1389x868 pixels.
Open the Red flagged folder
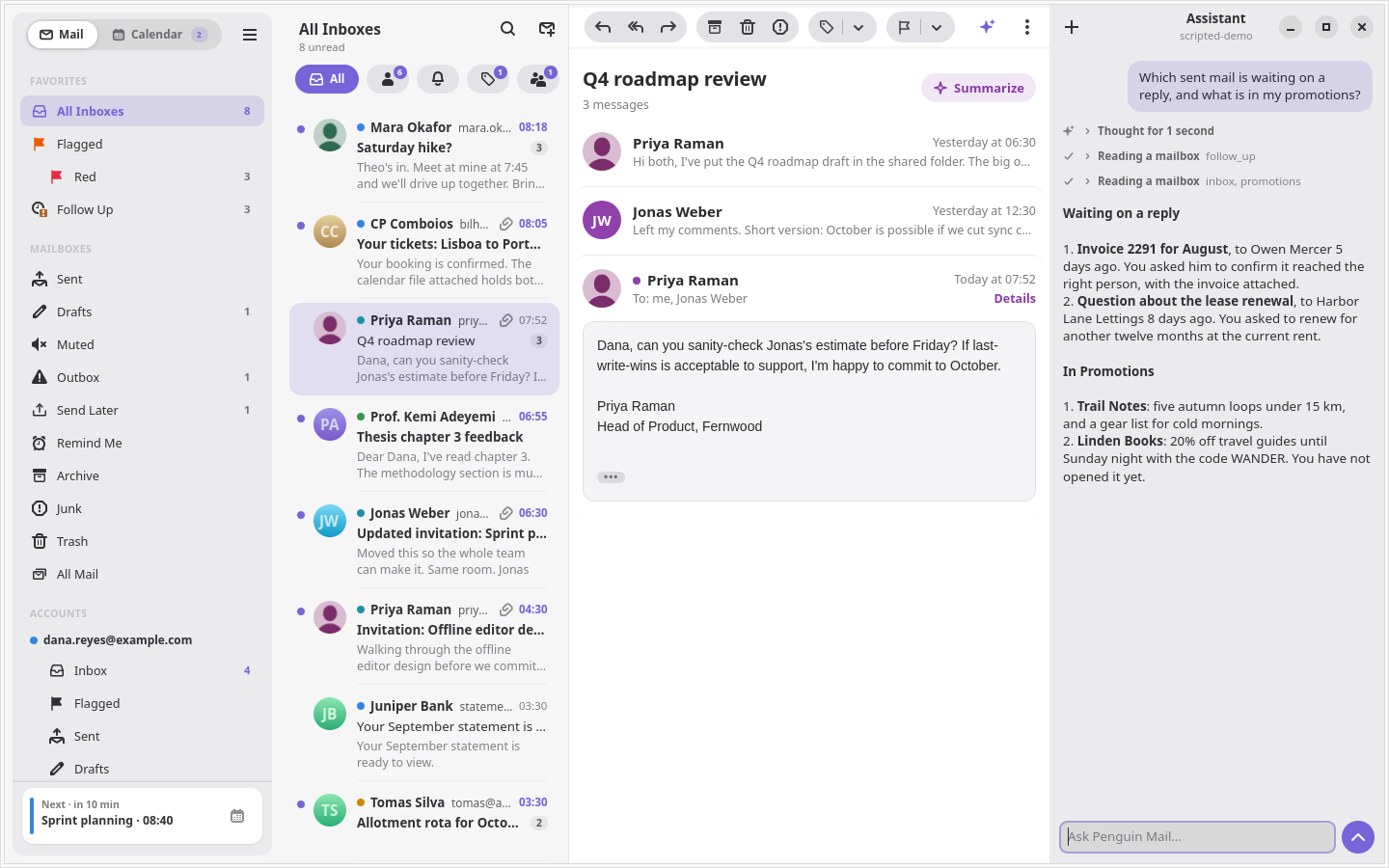tap(142, 176)
